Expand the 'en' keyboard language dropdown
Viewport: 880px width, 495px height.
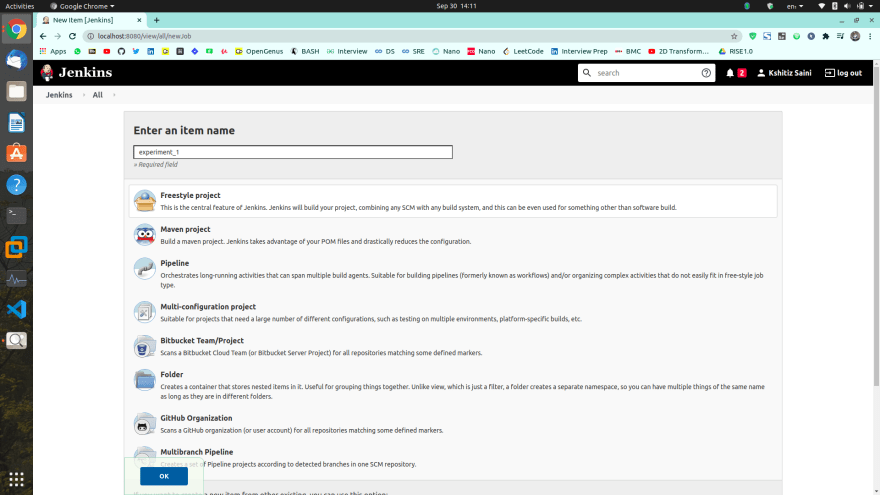click(x=795, y=6)
